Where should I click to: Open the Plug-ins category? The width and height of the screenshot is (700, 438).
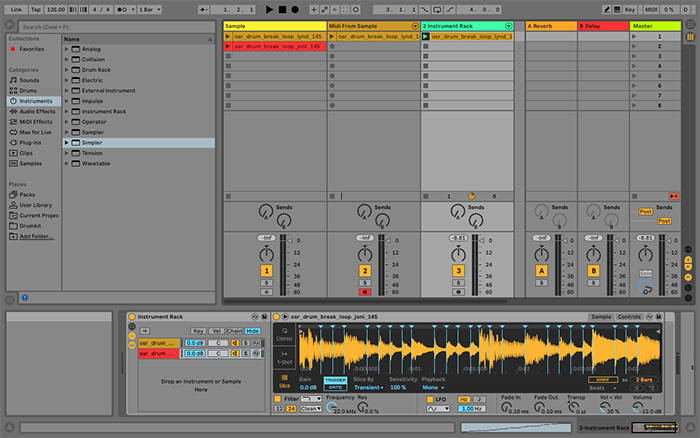pos(30,143)
